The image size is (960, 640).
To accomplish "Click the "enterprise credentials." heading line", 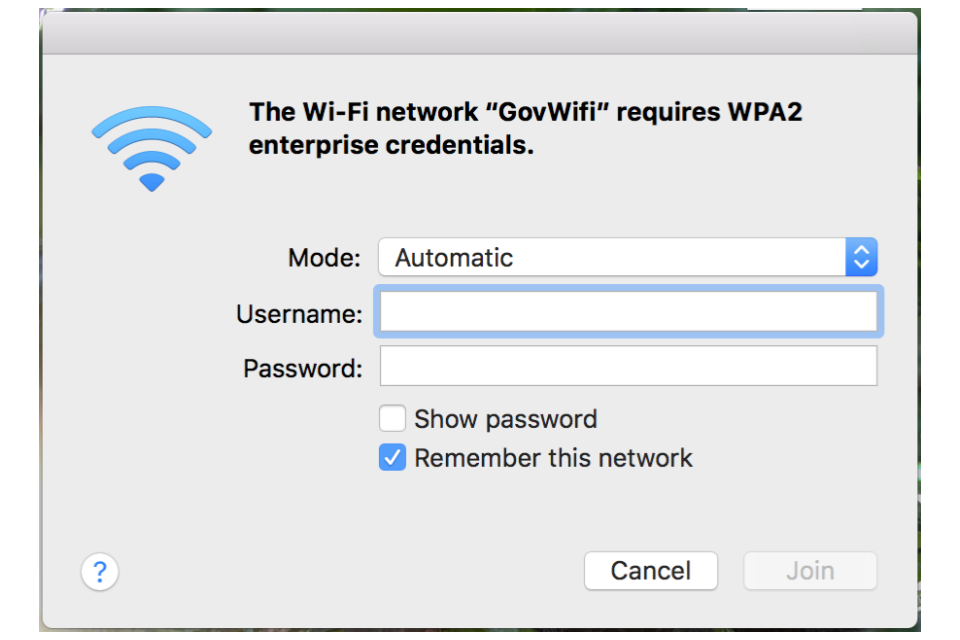I will point(391,146).
